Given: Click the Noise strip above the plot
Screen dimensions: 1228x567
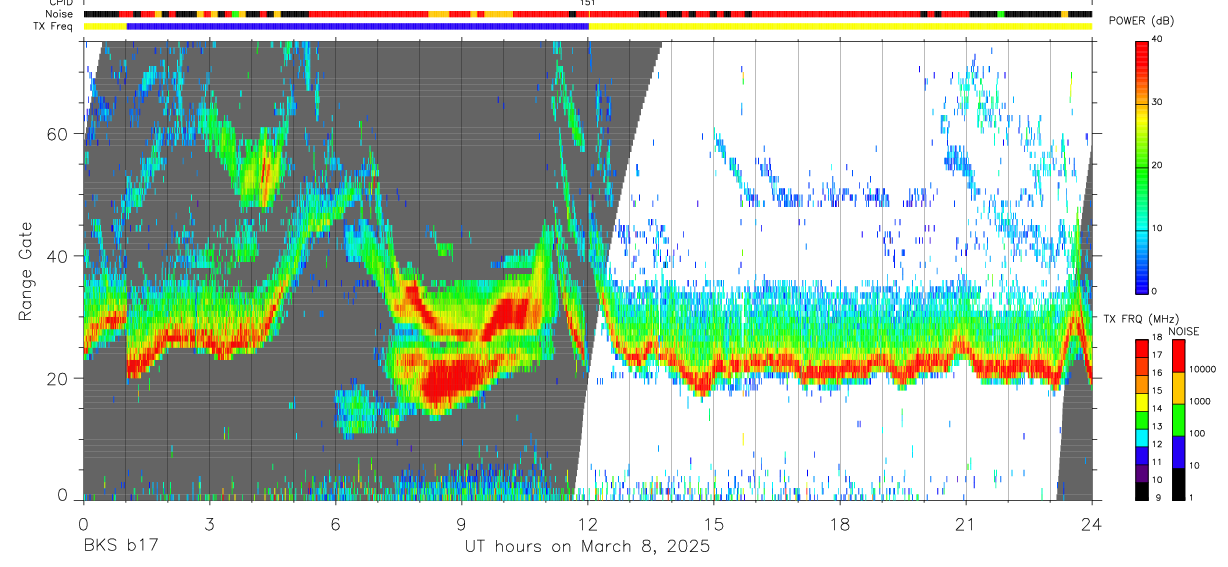Looking at the screenshot, I should coord(587,15).
